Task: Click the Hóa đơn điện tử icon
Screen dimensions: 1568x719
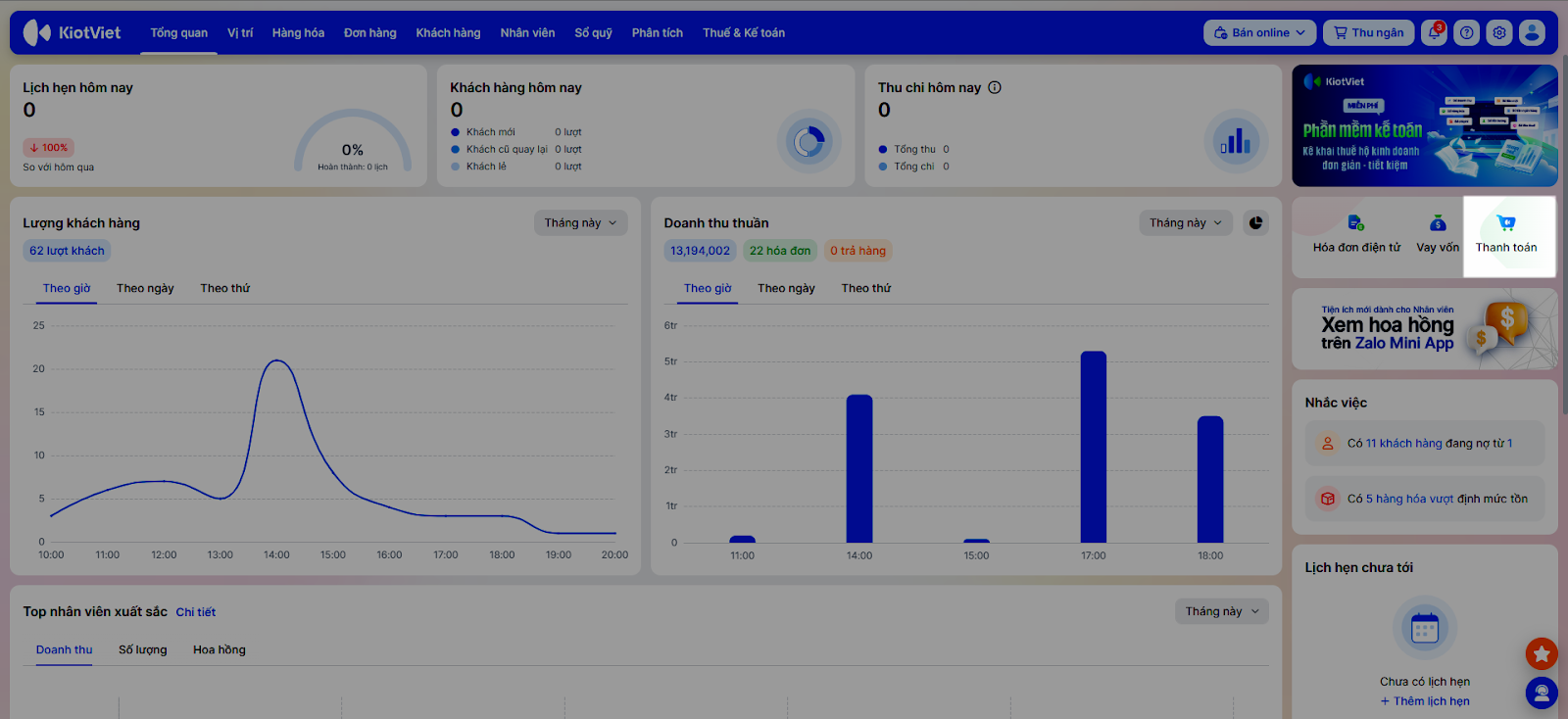Action: coord(1355,223)
